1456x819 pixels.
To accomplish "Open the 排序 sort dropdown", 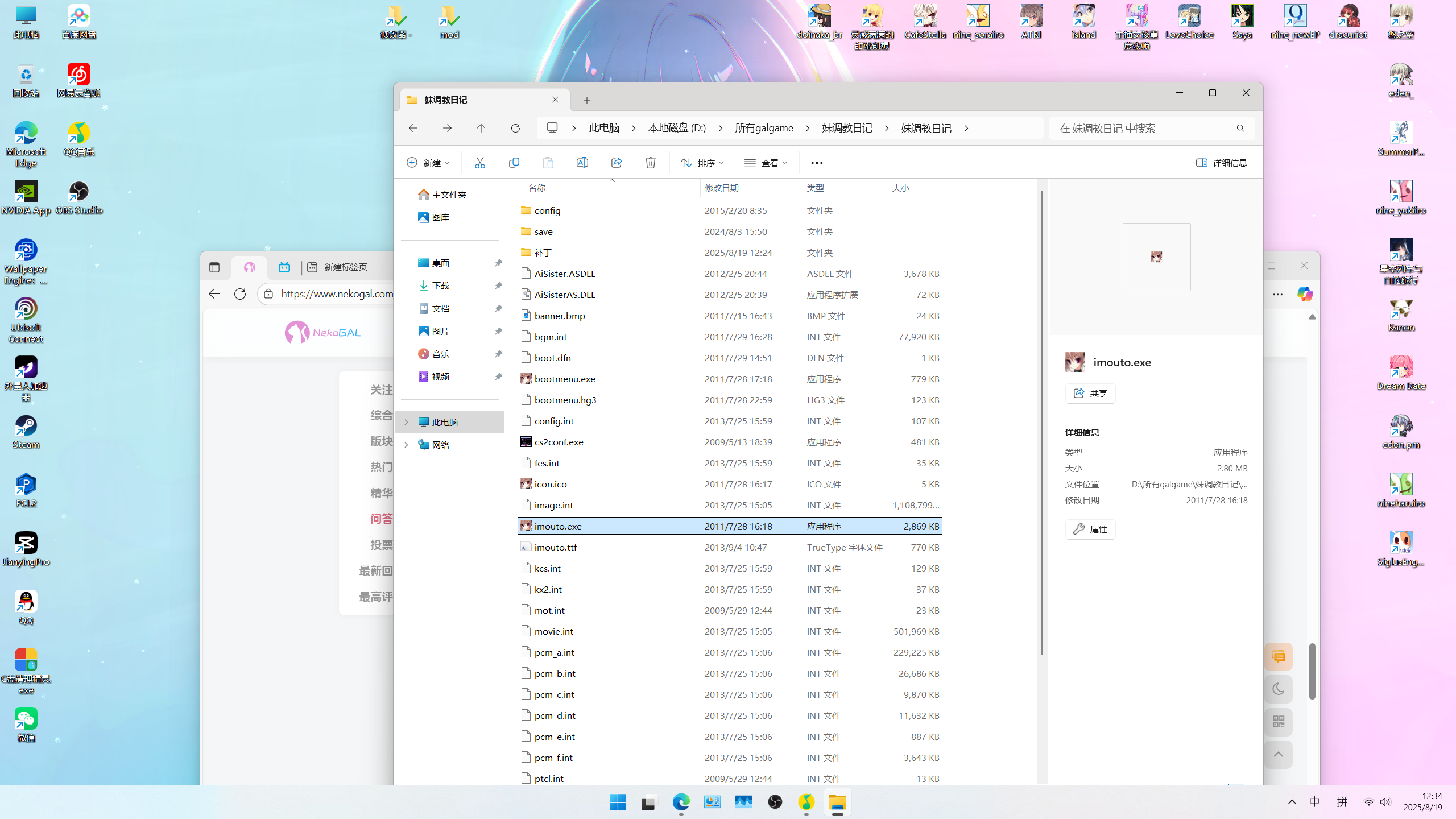I will [702, 163].
